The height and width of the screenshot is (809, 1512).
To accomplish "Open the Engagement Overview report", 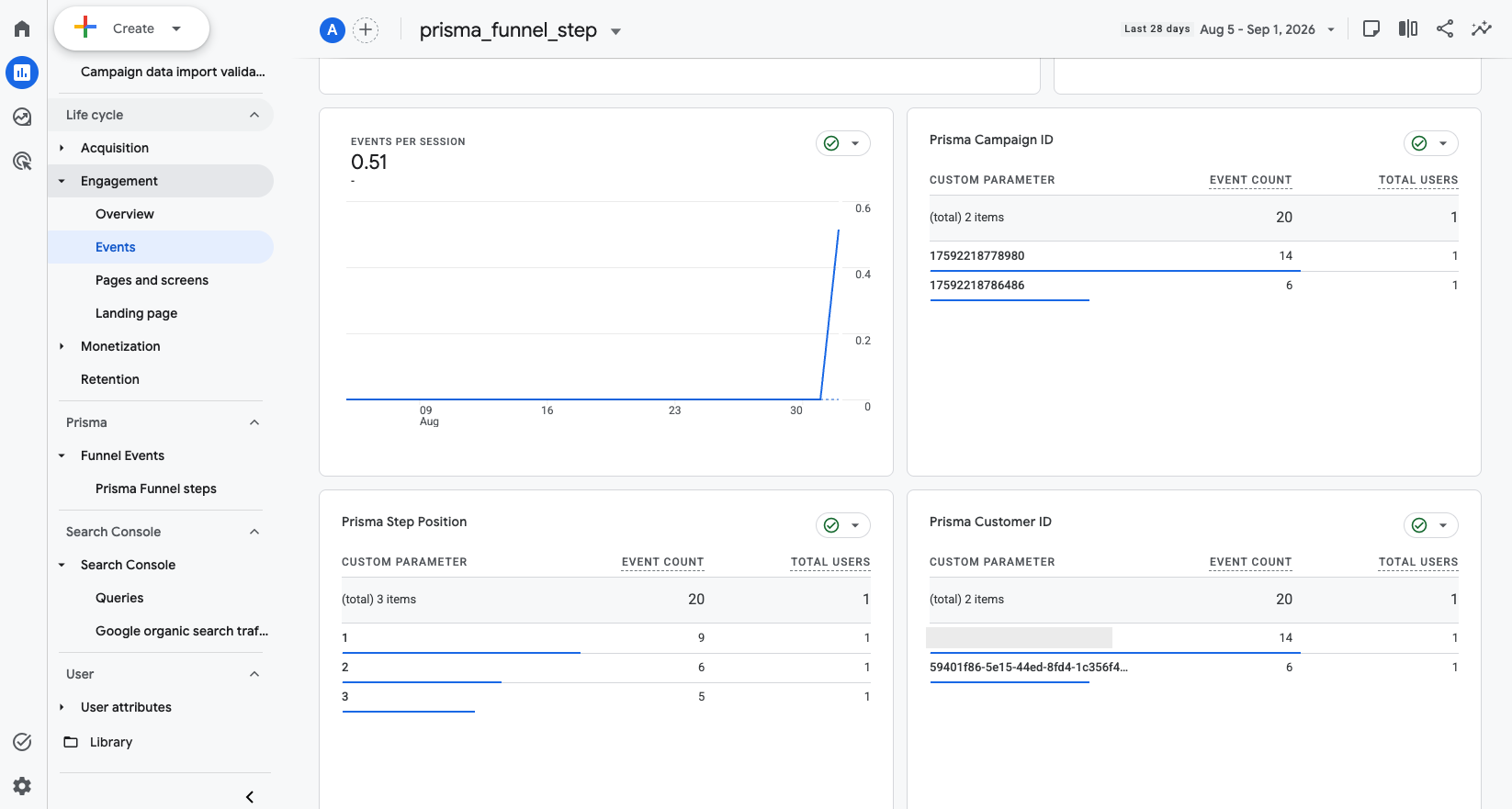I will click(125, 214).
